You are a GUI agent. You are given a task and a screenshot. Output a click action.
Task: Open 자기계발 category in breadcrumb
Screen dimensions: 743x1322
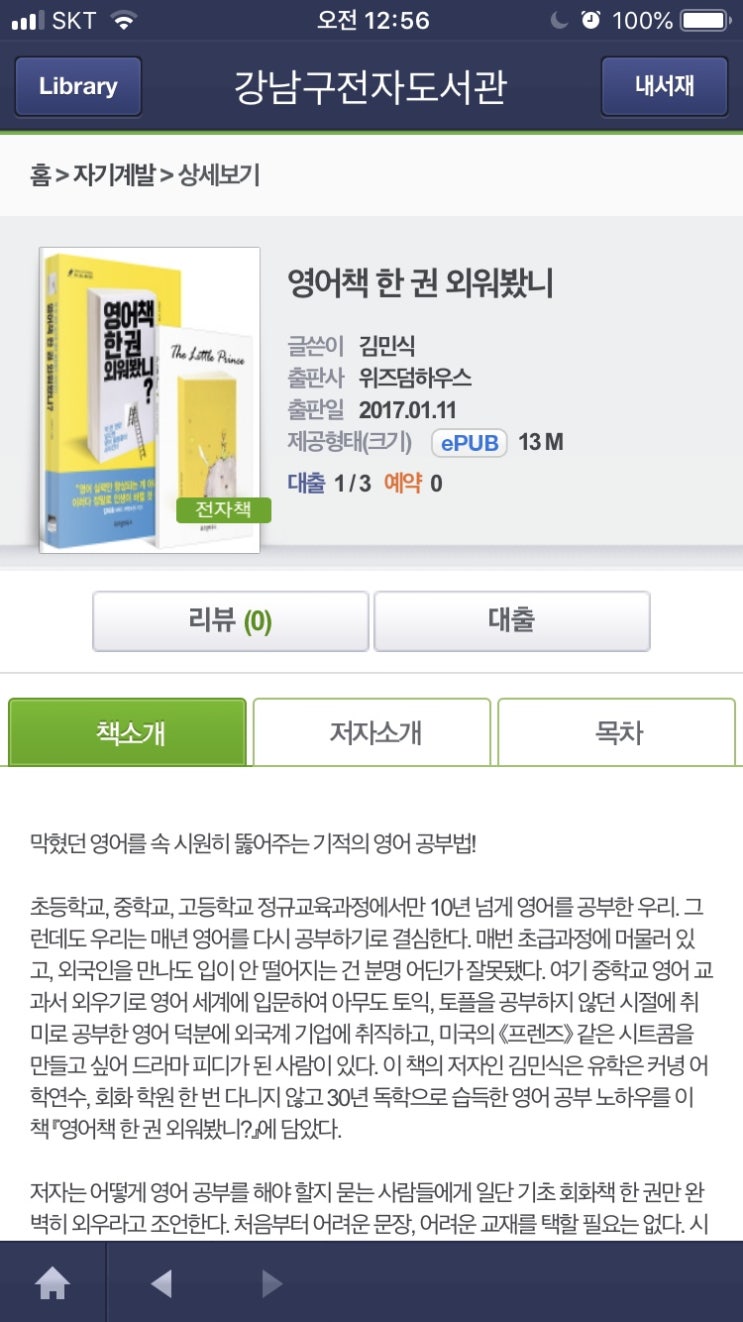point(115,176)
